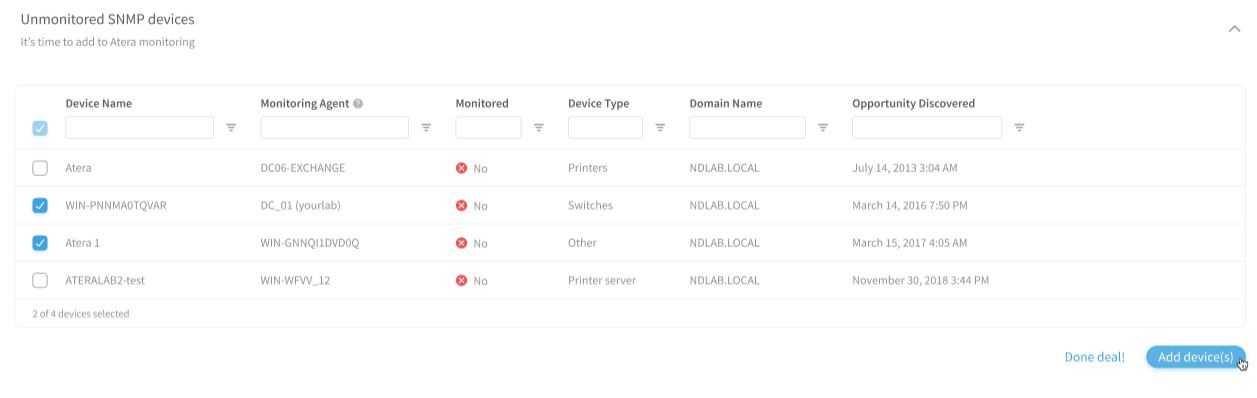This screenshot has width=1257, height=398.
Task: Sort by the Device Name column header
Action: 98,103
